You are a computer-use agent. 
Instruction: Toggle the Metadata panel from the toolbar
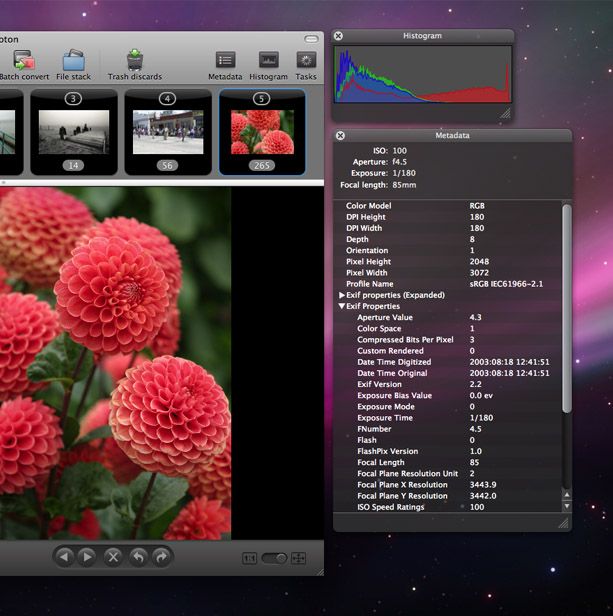pyautogui.click(x=225, y=60)
